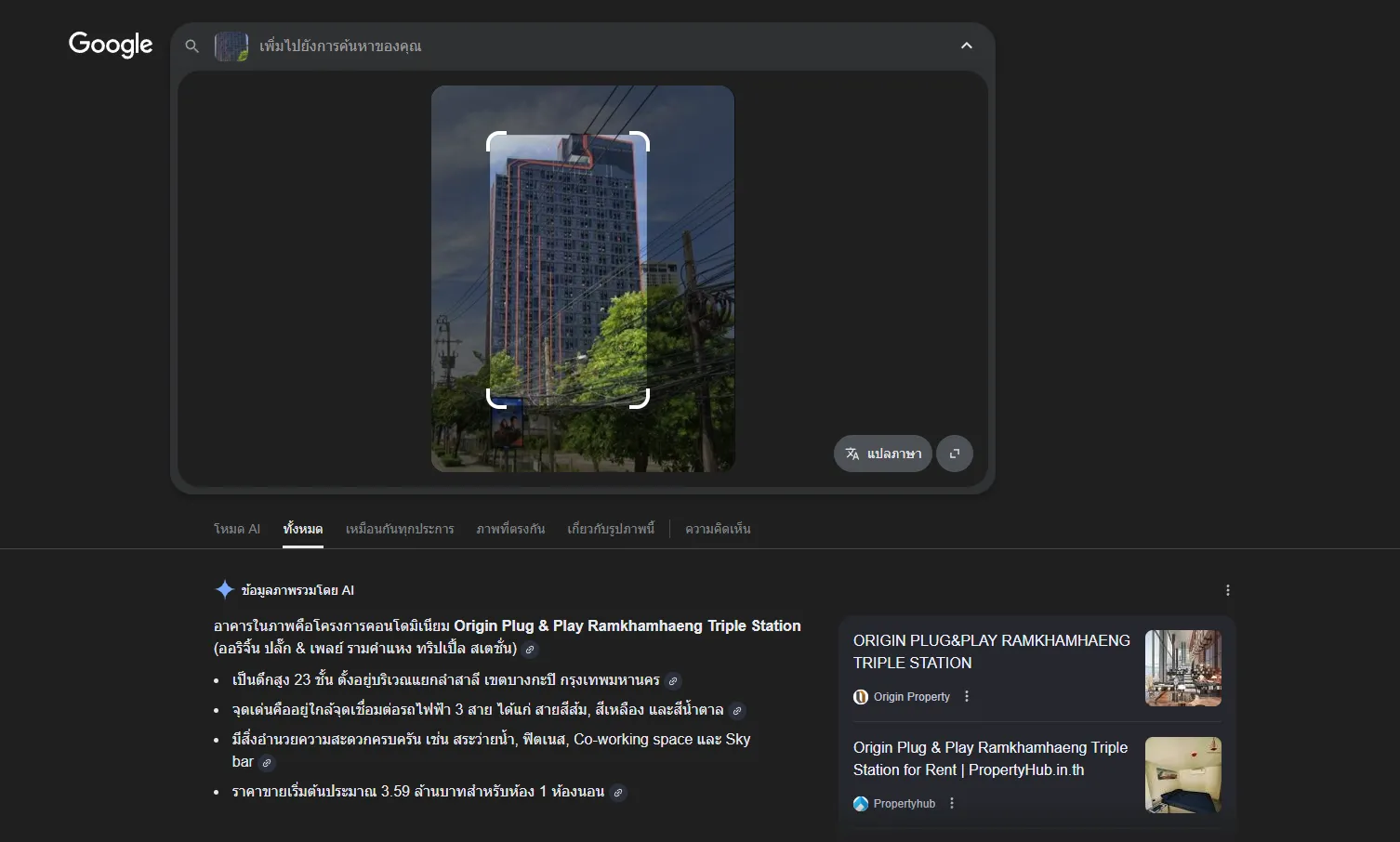The width and height of the screenshot is (1400, 842).
Task: Click the AI overview sparkle icon
Action: 224,590
